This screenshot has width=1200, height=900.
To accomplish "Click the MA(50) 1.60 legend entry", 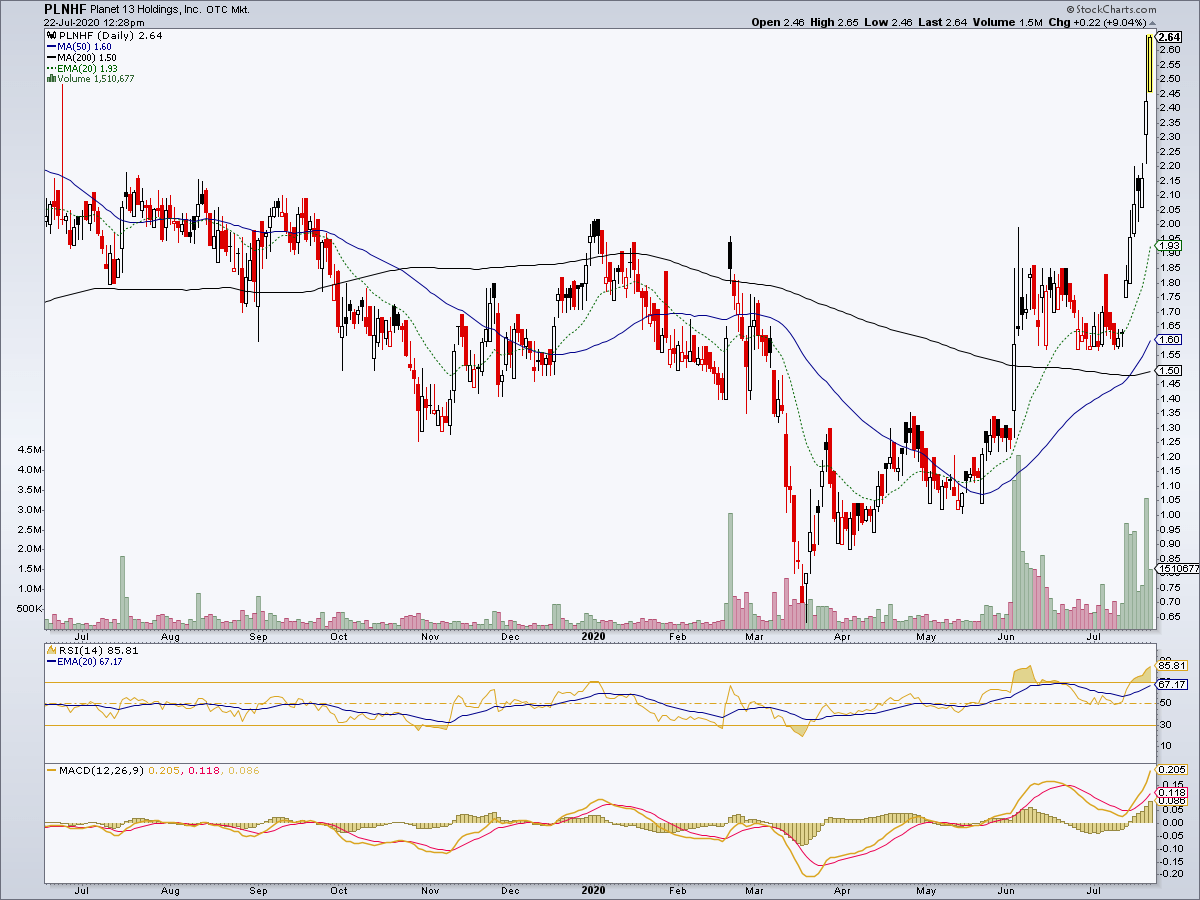I will coord(78,47).
